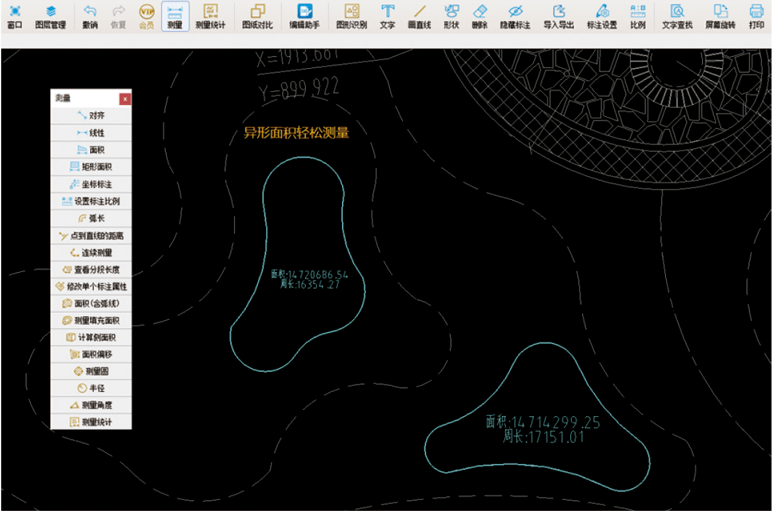Open 文字查找 text search

(x=677, y=16)
